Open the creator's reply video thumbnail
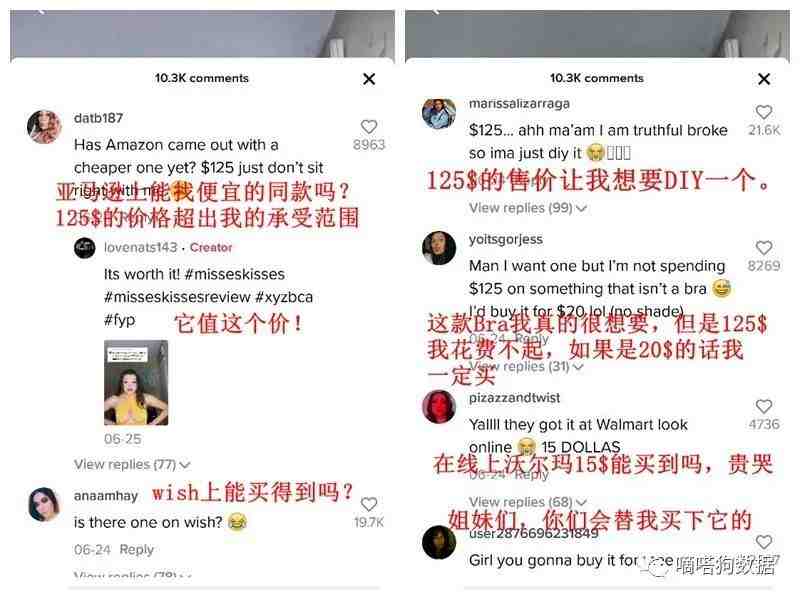The image size is (800, 600). [136, 383]
